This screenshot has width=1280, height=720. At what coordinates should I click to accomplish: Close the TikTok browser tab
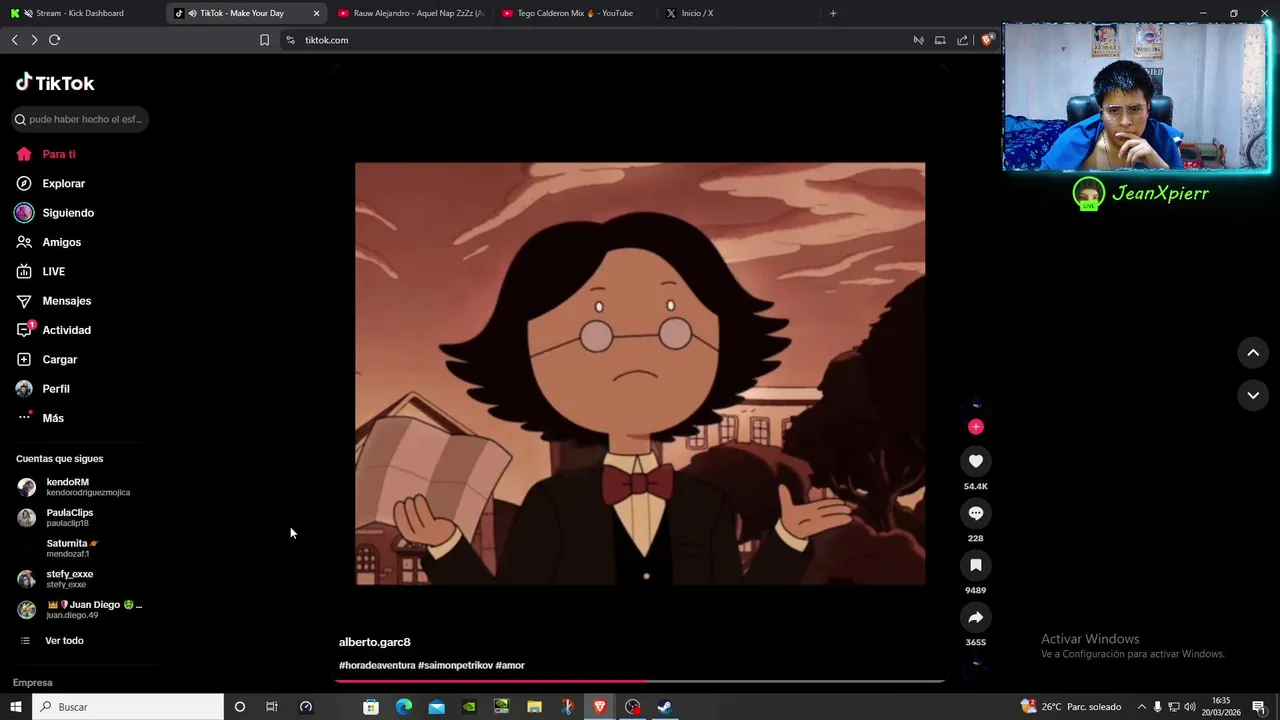[x=317, y=13]
